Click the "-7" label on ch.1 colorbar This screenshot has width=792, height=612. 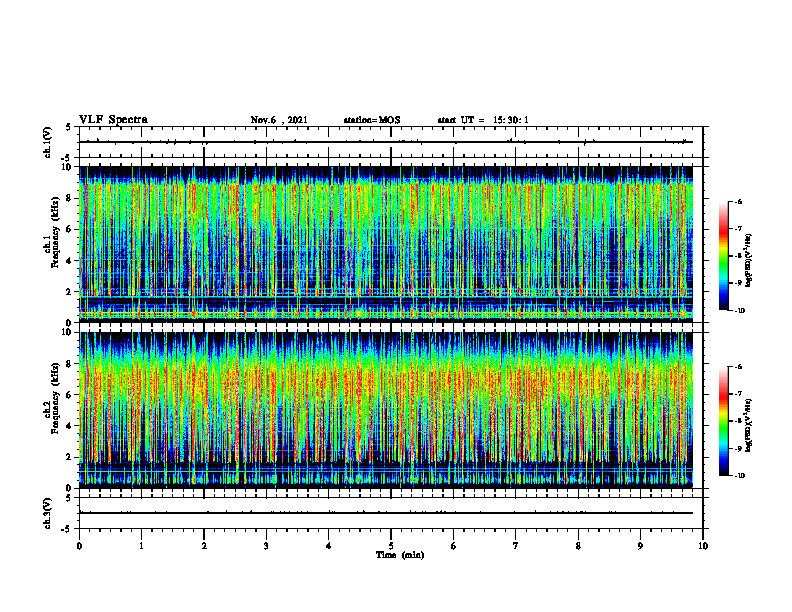coord(737,229)
